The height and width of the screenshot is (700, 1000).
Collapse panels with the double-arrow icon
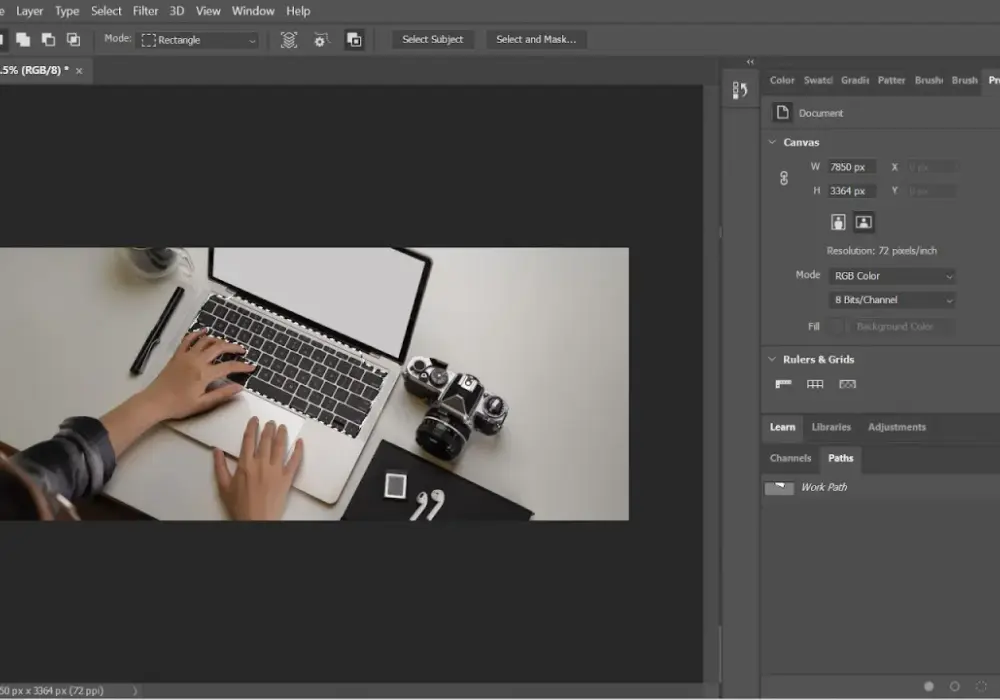(750, 62)
